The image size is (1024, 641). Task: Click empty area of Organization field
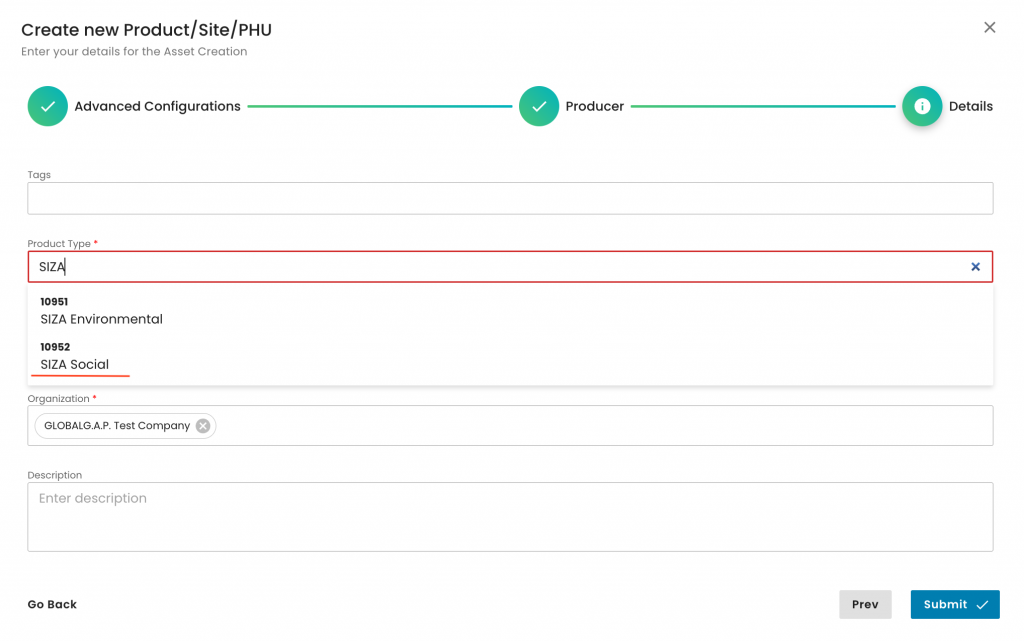pos(600,426)
